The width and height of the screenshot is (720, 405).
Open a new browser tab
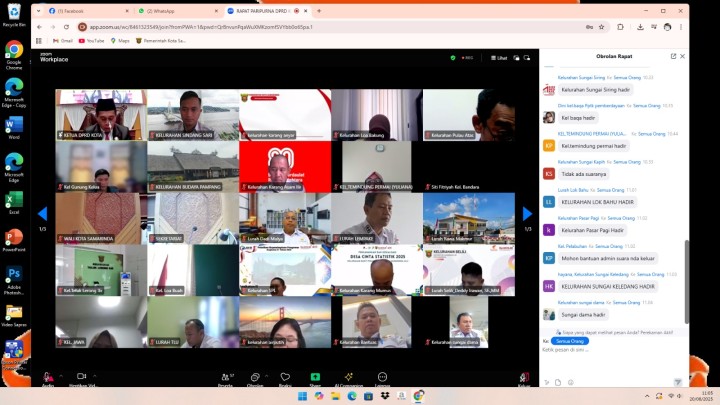(319, 11)
